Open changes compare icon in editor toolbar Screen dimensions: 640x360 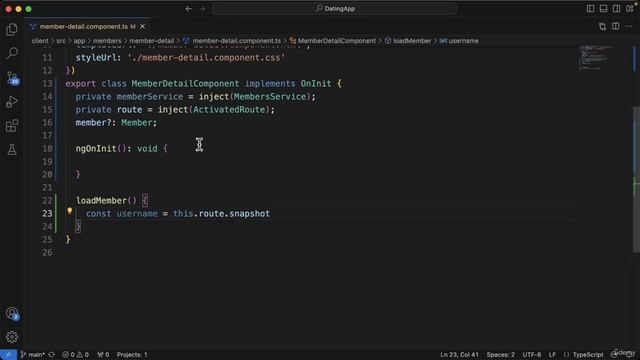pos(602,27)
